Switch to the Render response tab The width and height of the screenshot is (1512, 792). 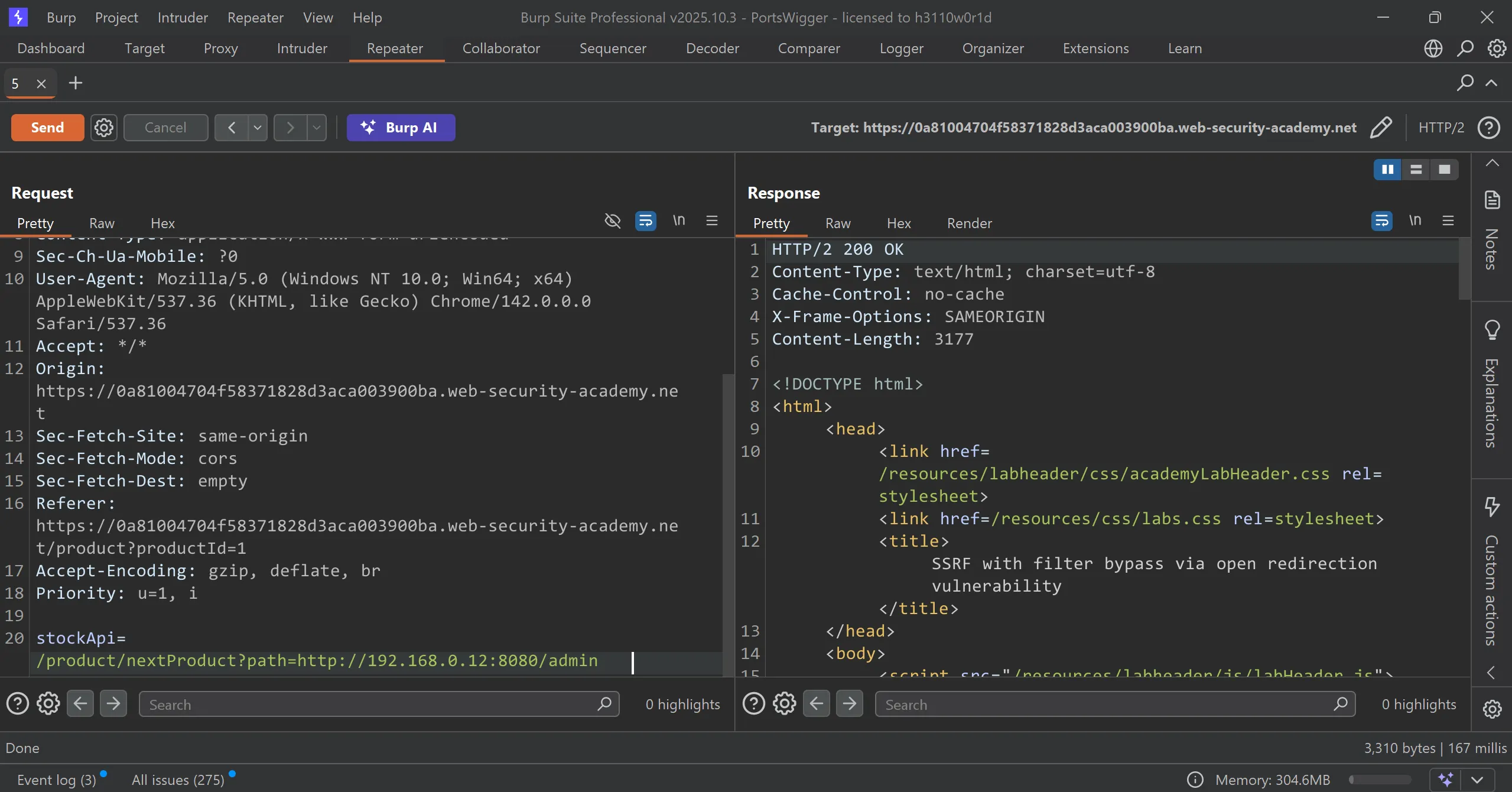tap(969, 223)
